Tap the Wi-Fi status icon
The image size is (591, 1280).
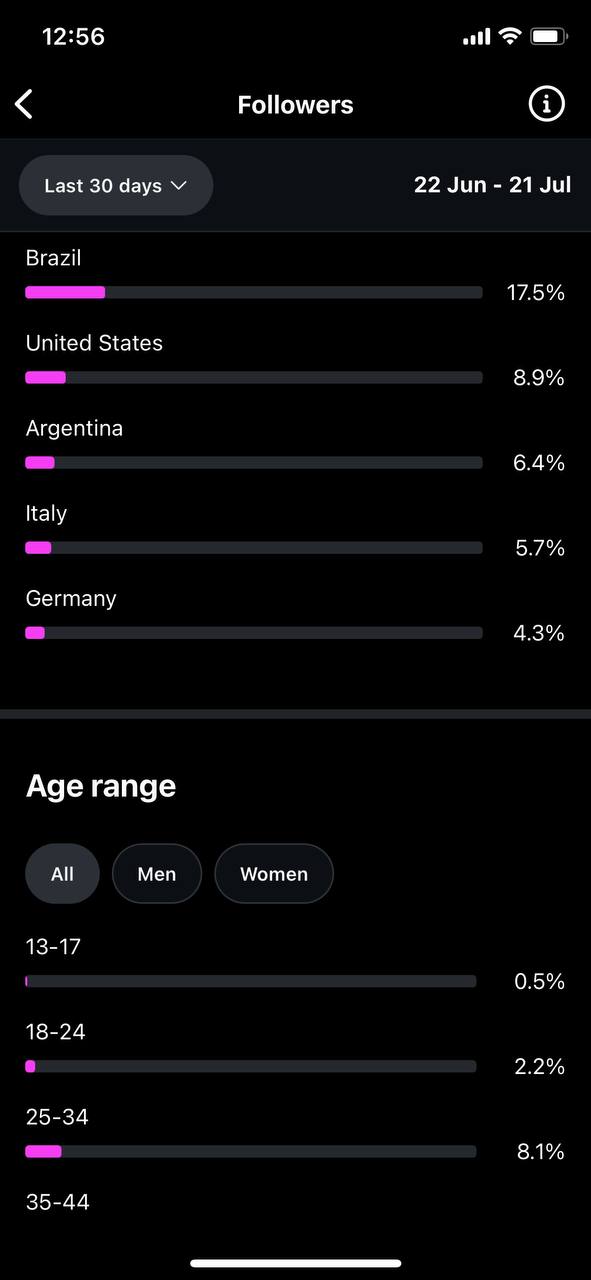click(x=510, y=37)
